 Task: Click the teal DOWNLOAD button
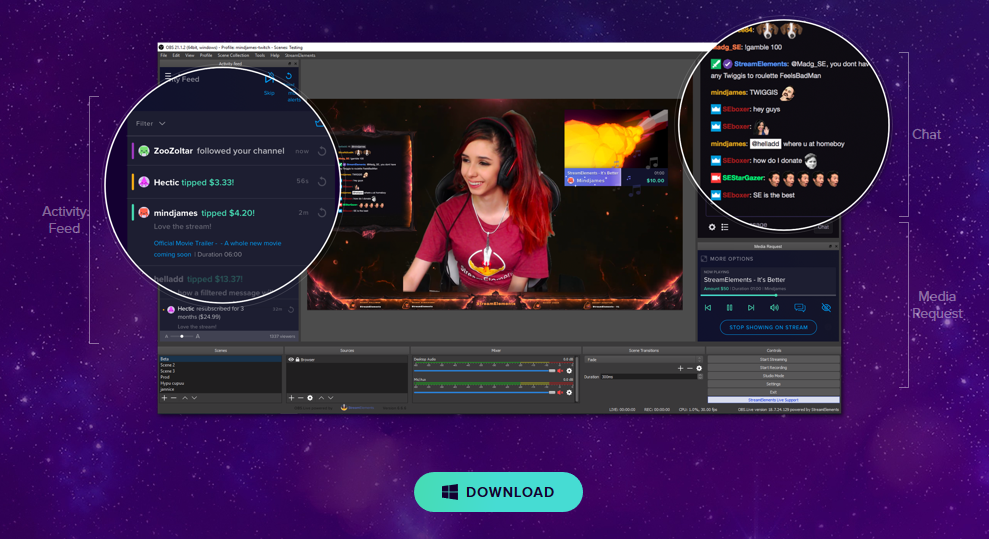[498, 492]
